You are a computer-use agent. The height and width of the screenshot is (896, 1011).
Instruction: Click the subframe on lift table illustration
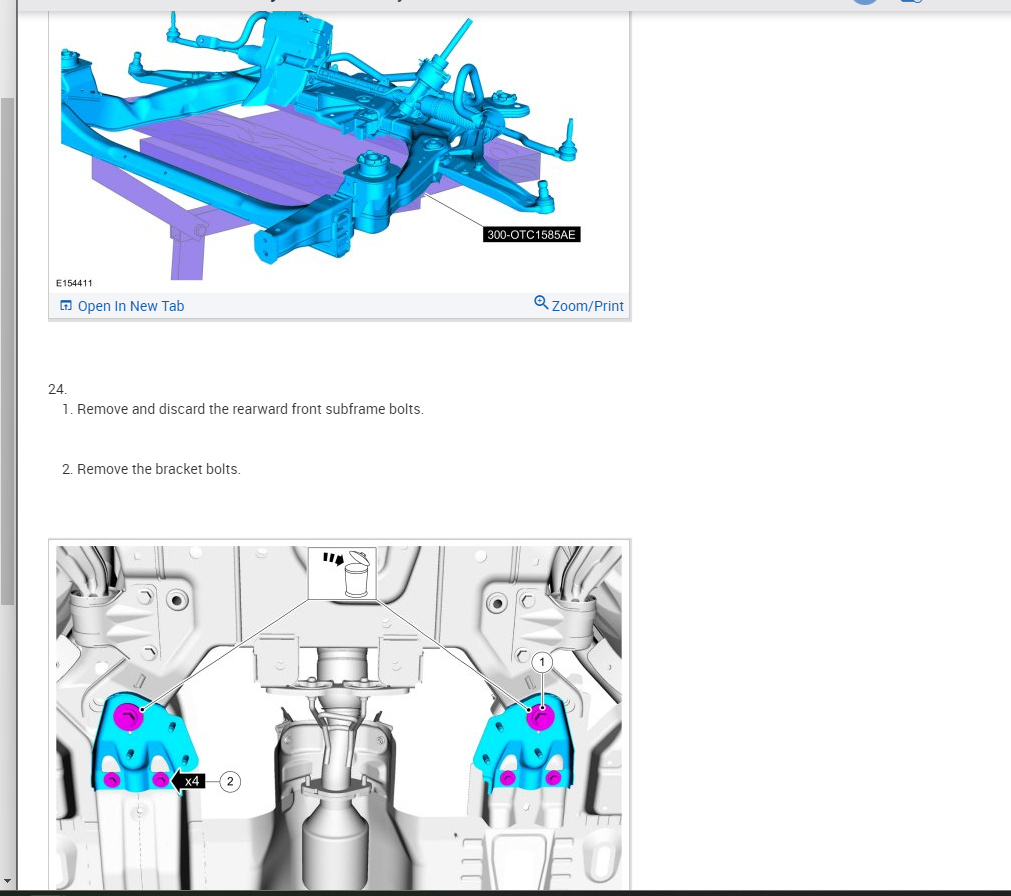(339, 150)
